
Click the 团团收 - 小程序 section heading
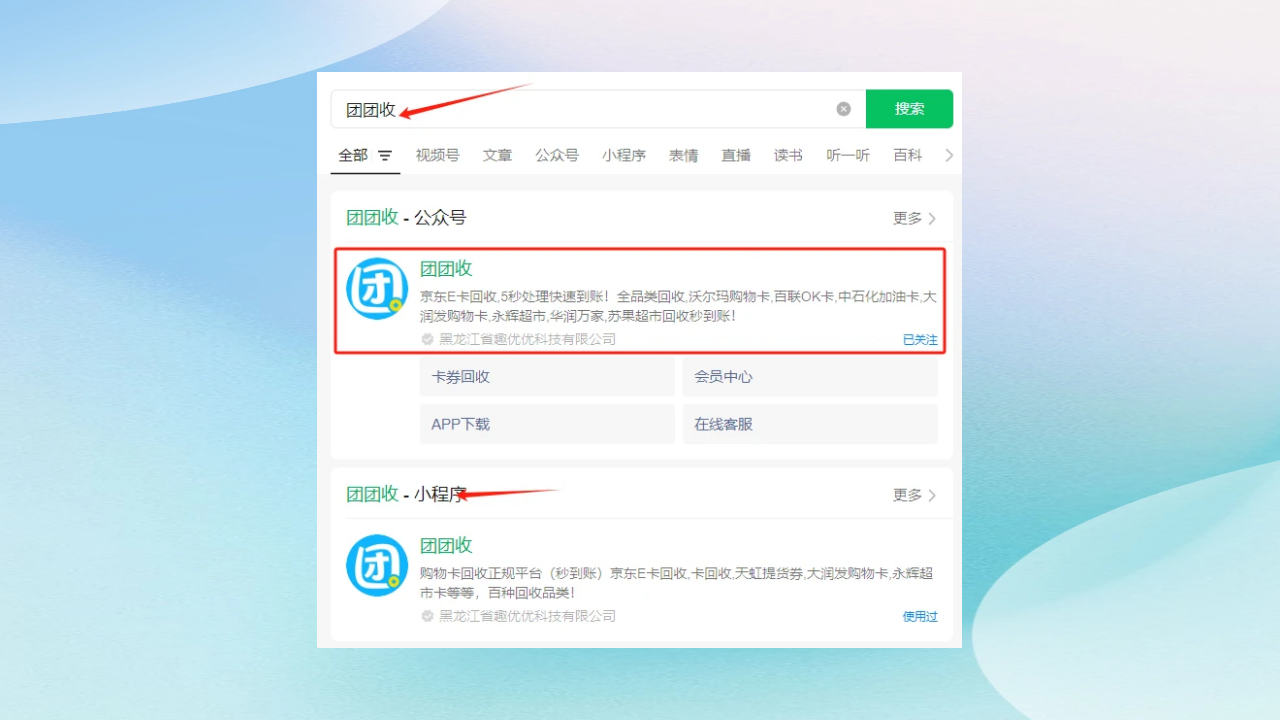pos(406,494)
